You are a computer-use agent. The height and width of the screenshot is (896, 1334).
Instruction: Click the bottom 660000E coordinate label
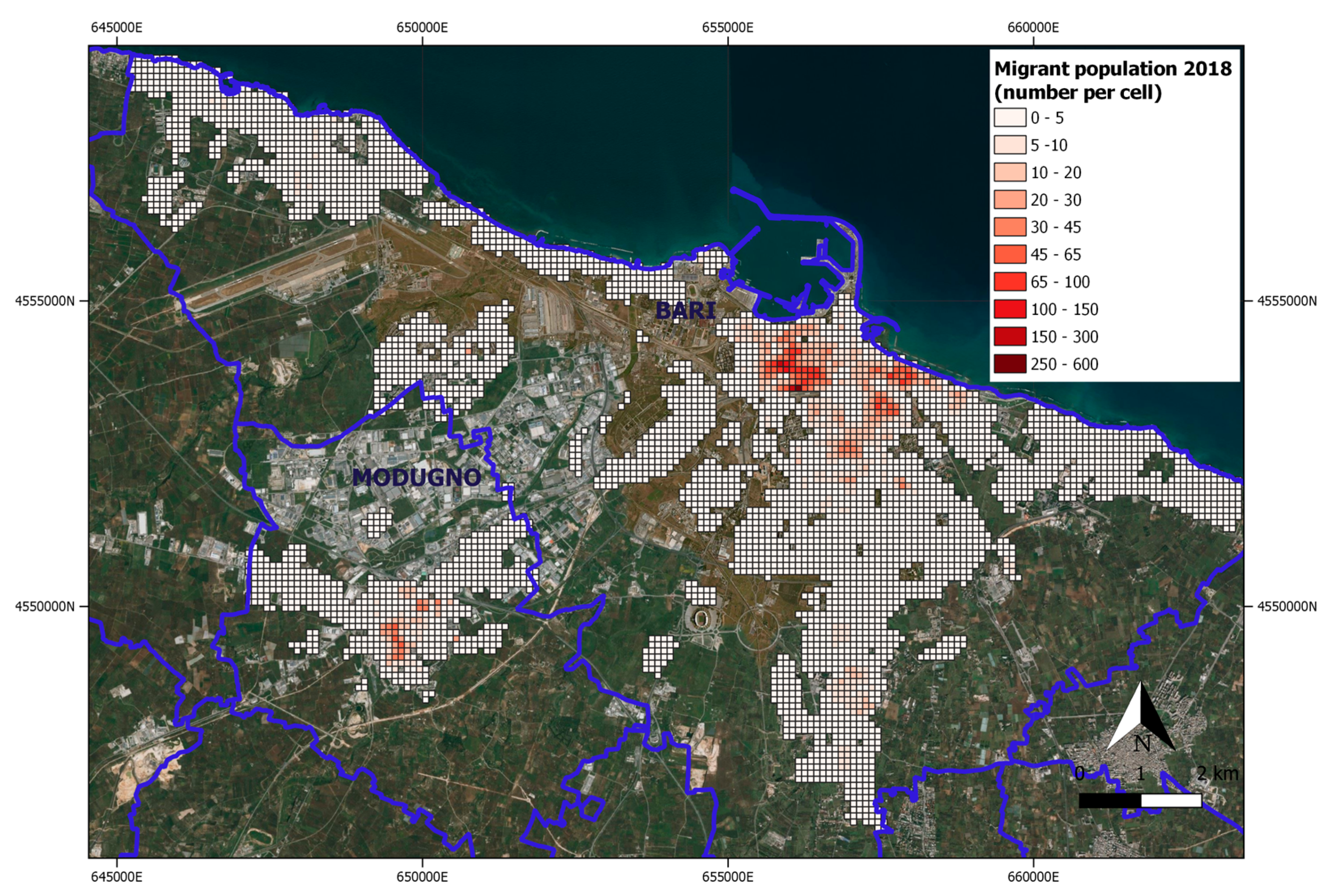click(1033, 877)
